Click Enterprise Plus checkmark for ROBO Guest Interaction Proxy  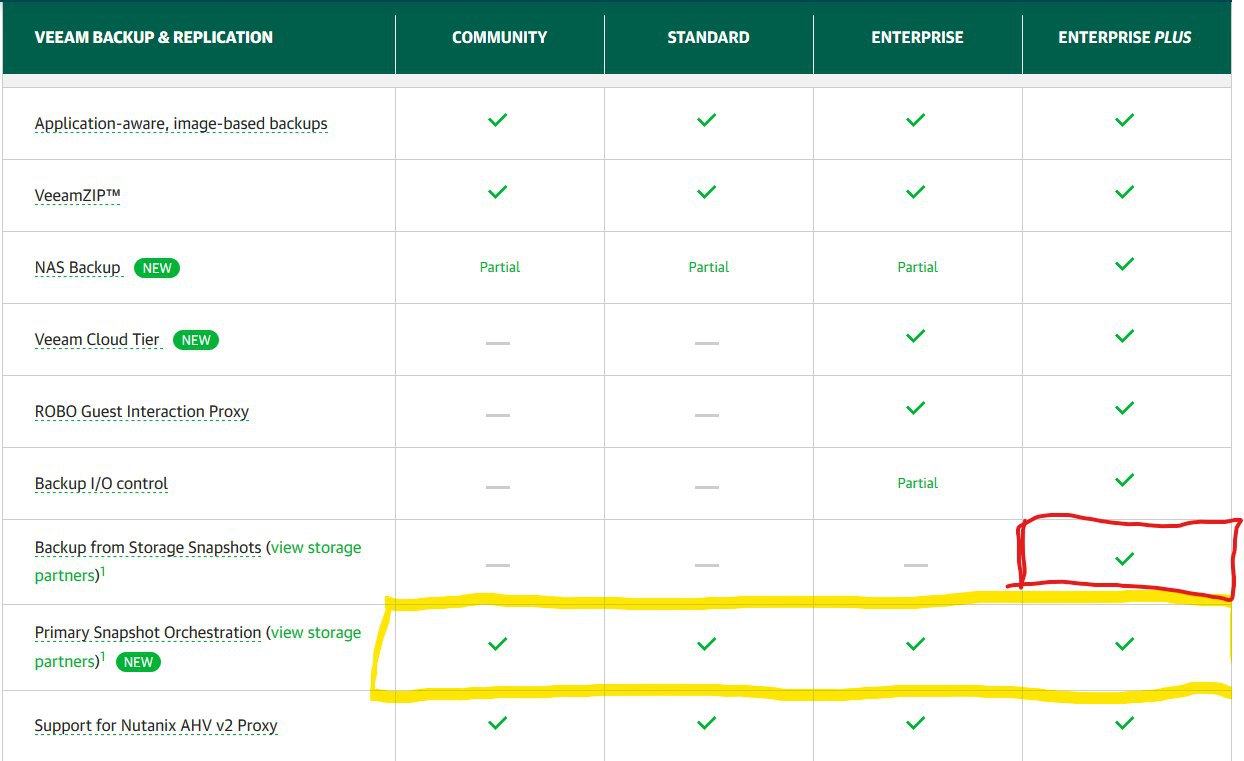1125,408
